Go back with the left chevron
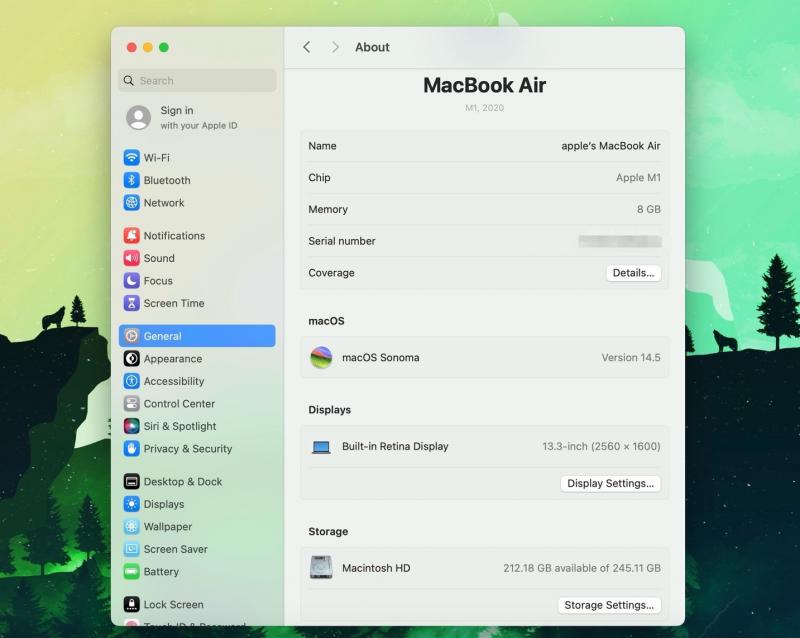The width and height of the screenshot is (800, 638). (306, 47)
